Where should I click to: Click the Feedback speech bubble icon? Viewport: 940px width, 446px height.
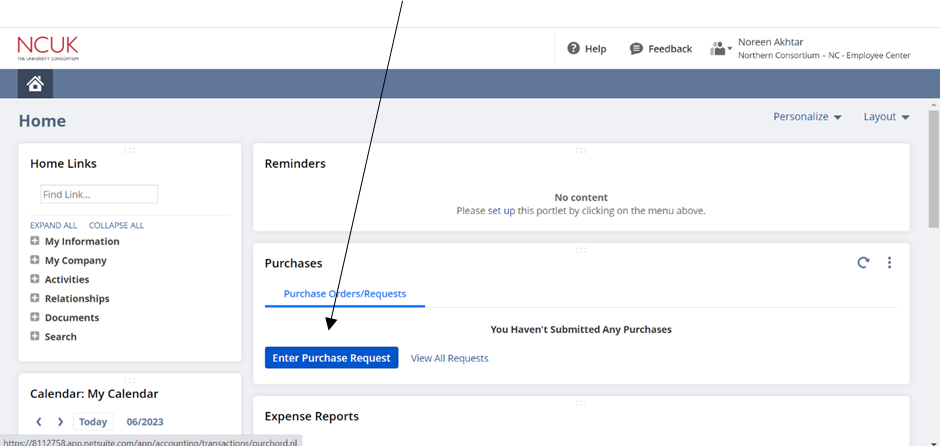click(x=636, y=48)
